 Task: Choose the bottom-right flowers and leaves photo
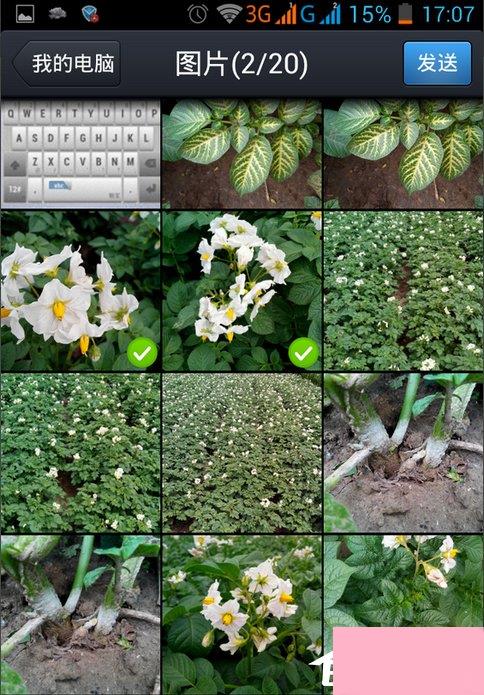pos(404,582)
